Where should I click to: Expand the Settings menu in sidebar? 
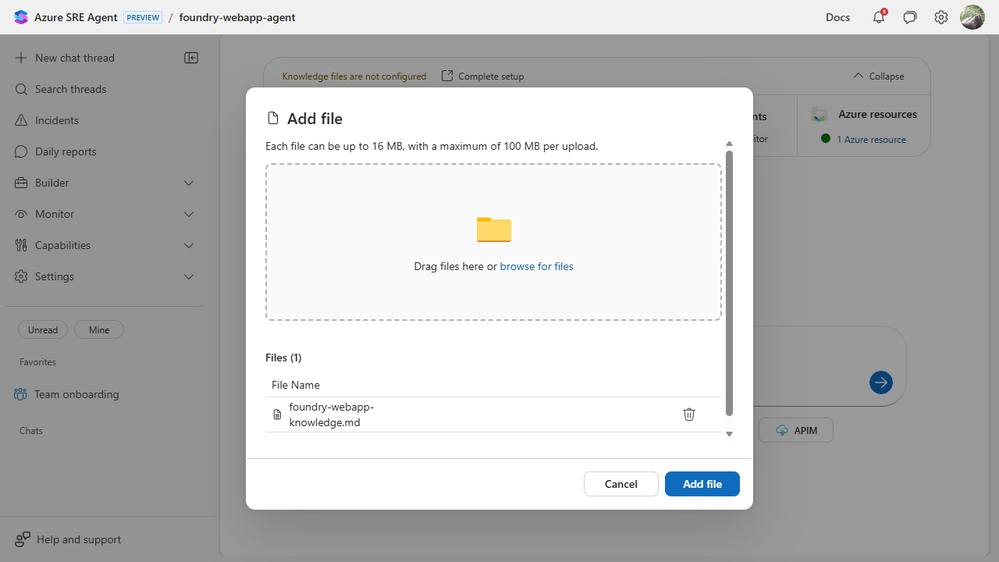tap(189, 276)
